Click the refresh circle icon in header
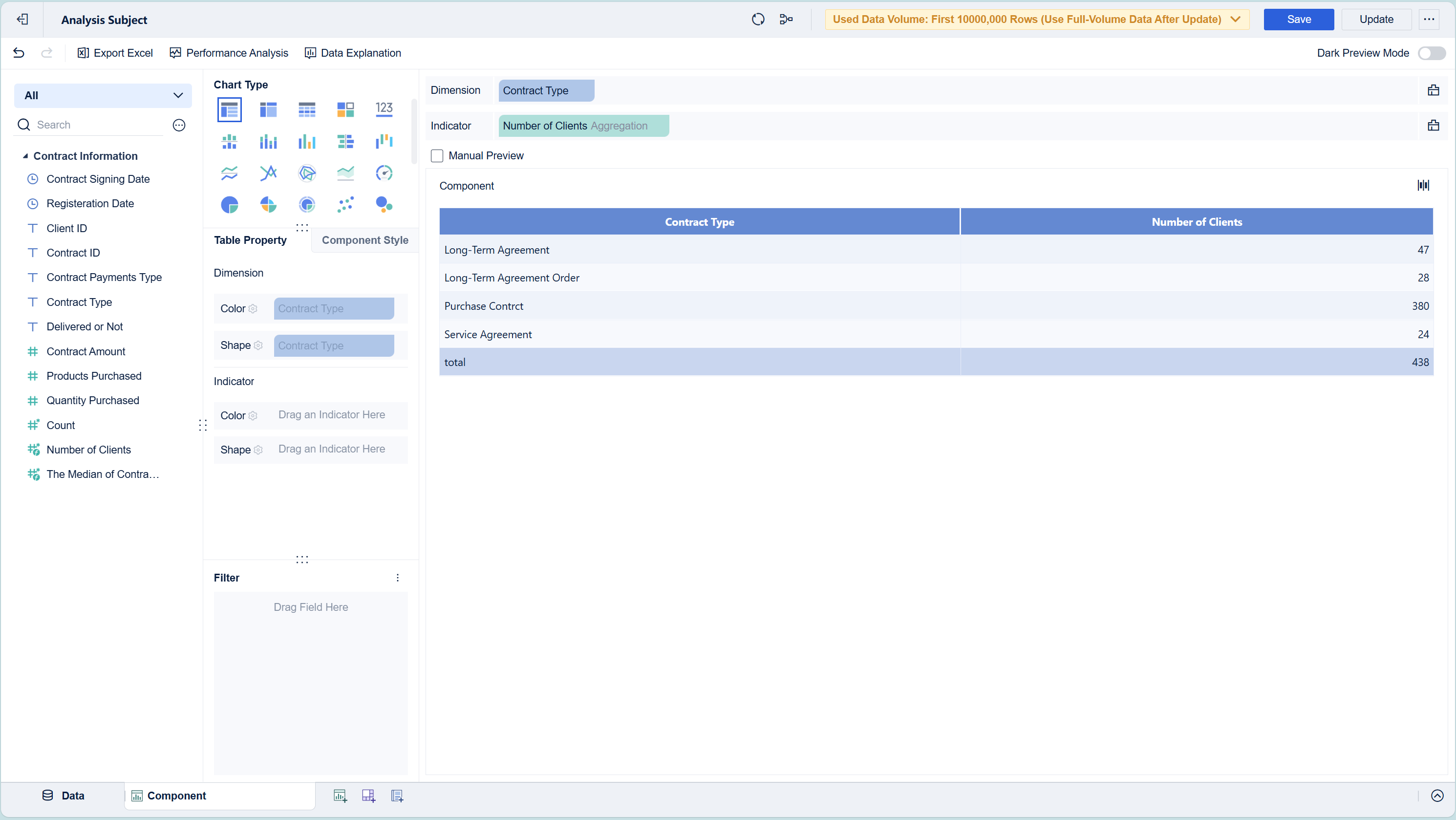Image resolution: width=1456 pixels, height=820 pixels. point(758,19)
